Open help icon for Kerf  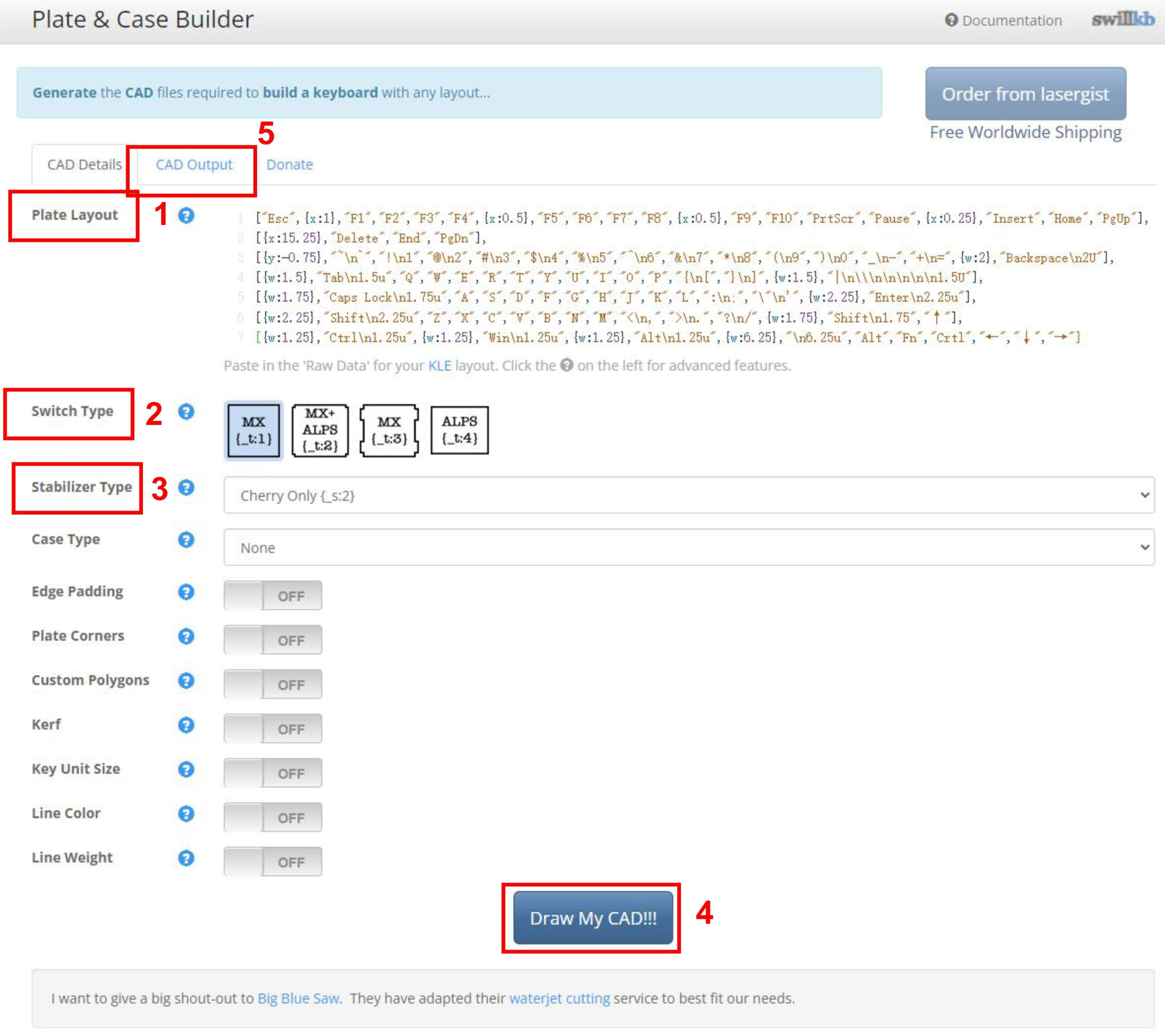tap(186, 725)
